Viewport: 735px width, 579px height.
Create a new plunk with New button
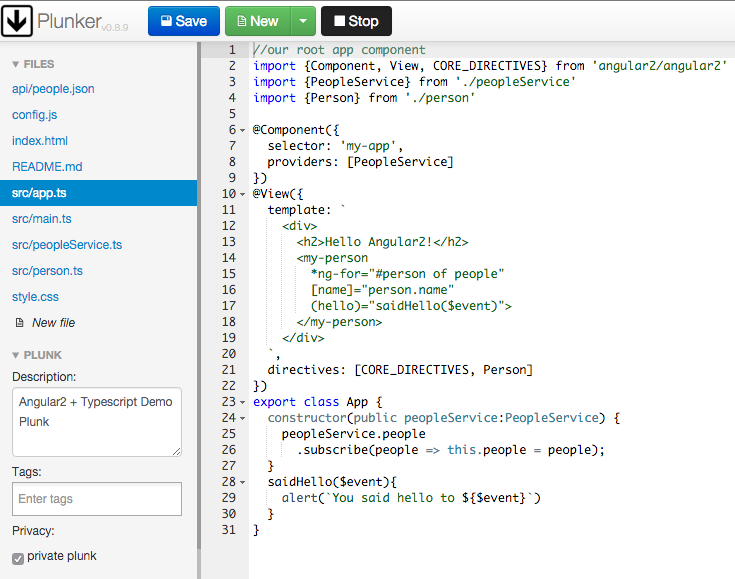click(x=258, y=21)
